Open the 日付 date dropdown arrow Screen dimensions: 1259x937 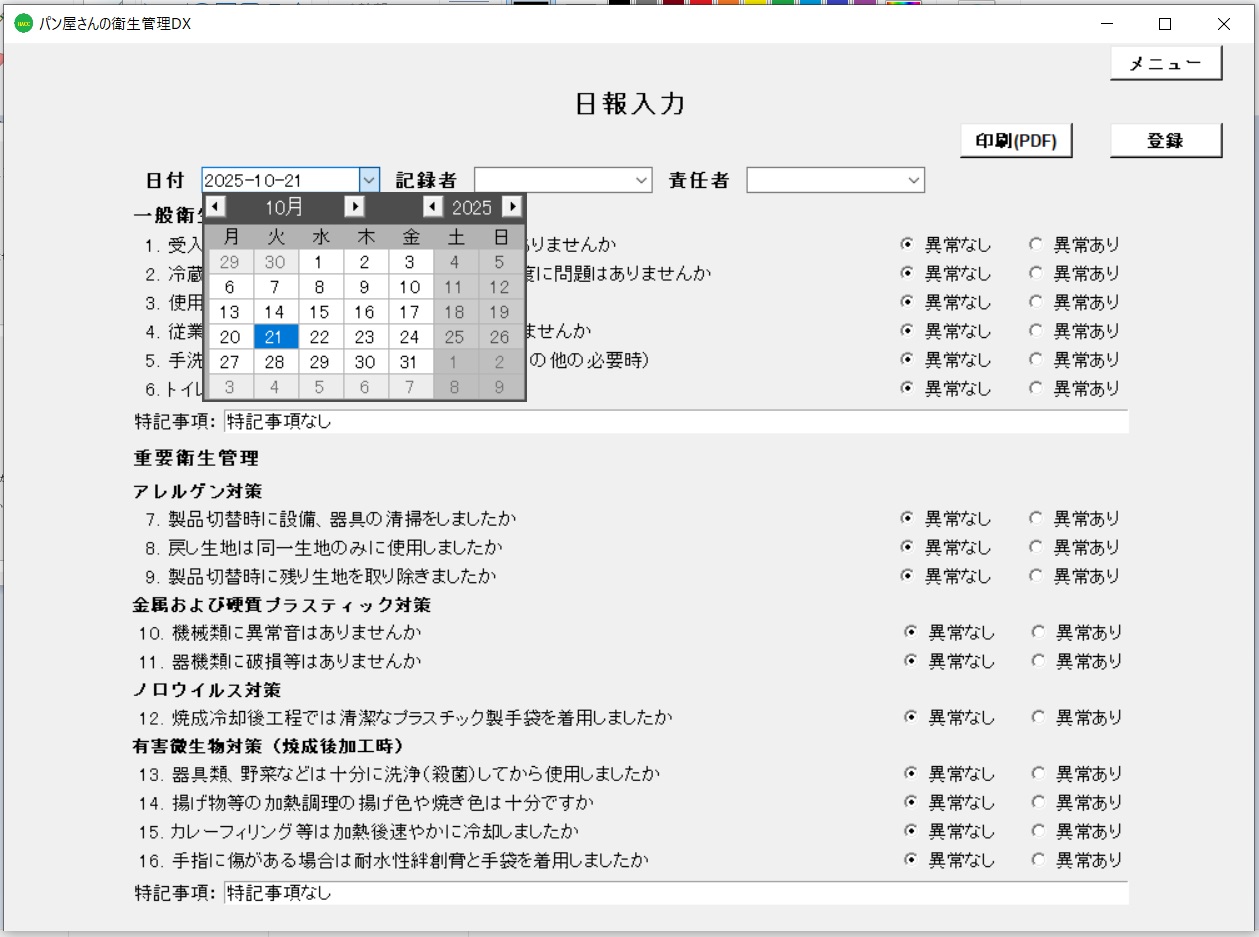point(369,180)
